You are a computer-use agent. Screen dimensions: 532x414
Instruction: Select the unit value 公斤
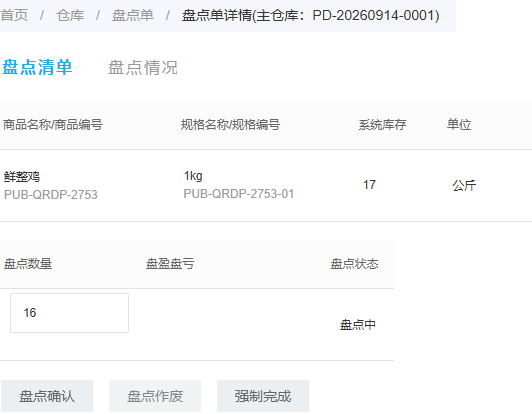(464, 185)
